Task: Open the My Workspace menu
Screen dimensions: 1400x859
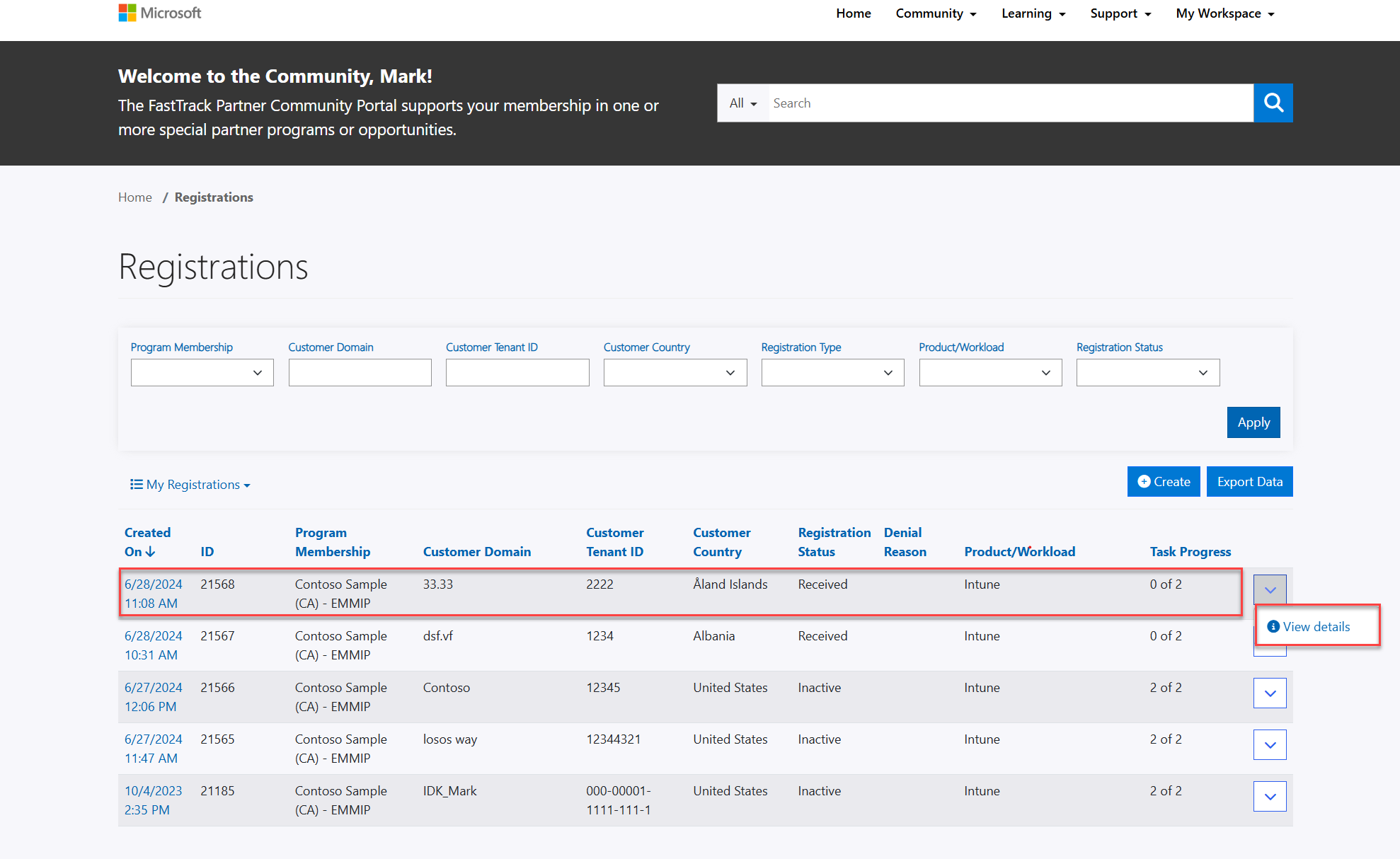Action: (x=1225, y=13)
